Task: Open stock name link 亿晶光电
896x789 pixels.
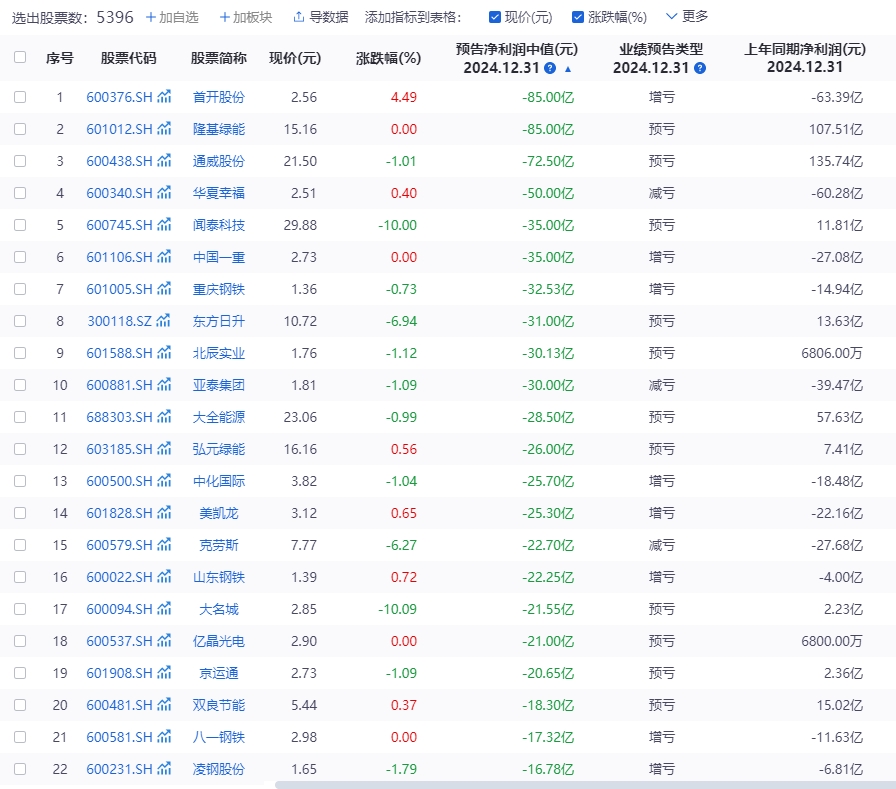Action: coord(219,641)
